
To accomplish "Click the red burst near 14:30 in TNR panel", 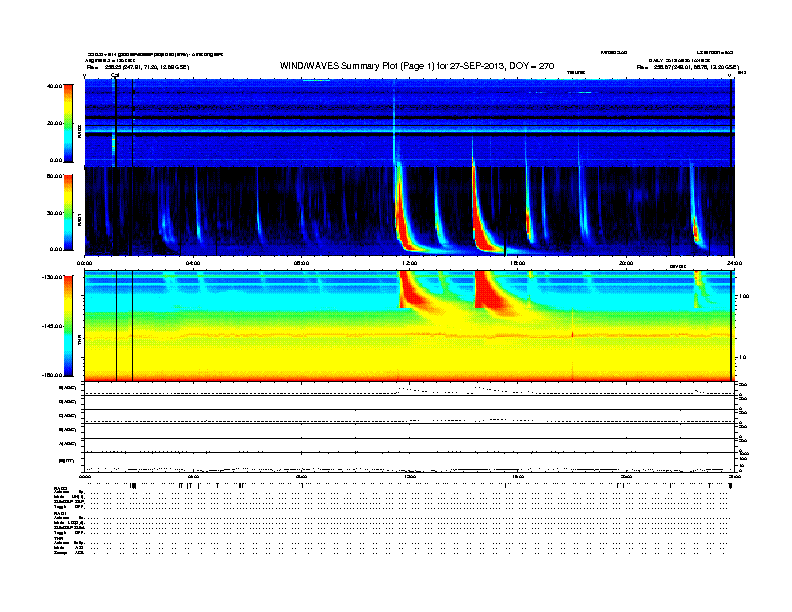I will click(x=487, y=289).
